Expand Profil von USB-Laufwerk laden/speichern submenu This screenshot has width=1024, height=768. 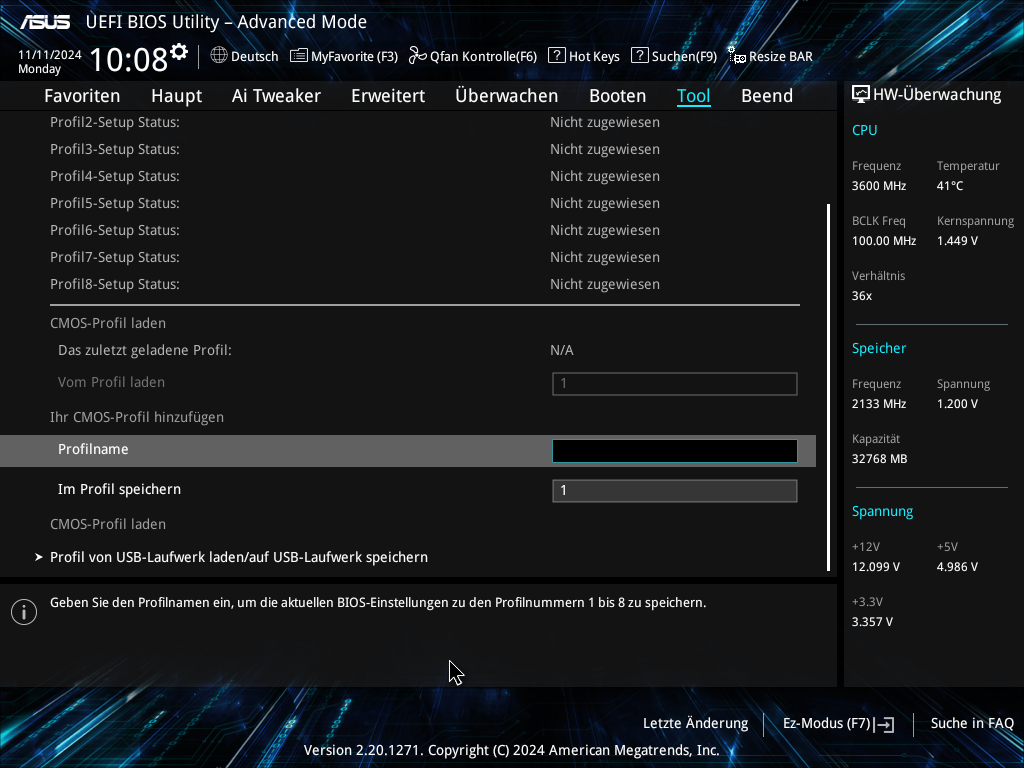pos(239,557)
